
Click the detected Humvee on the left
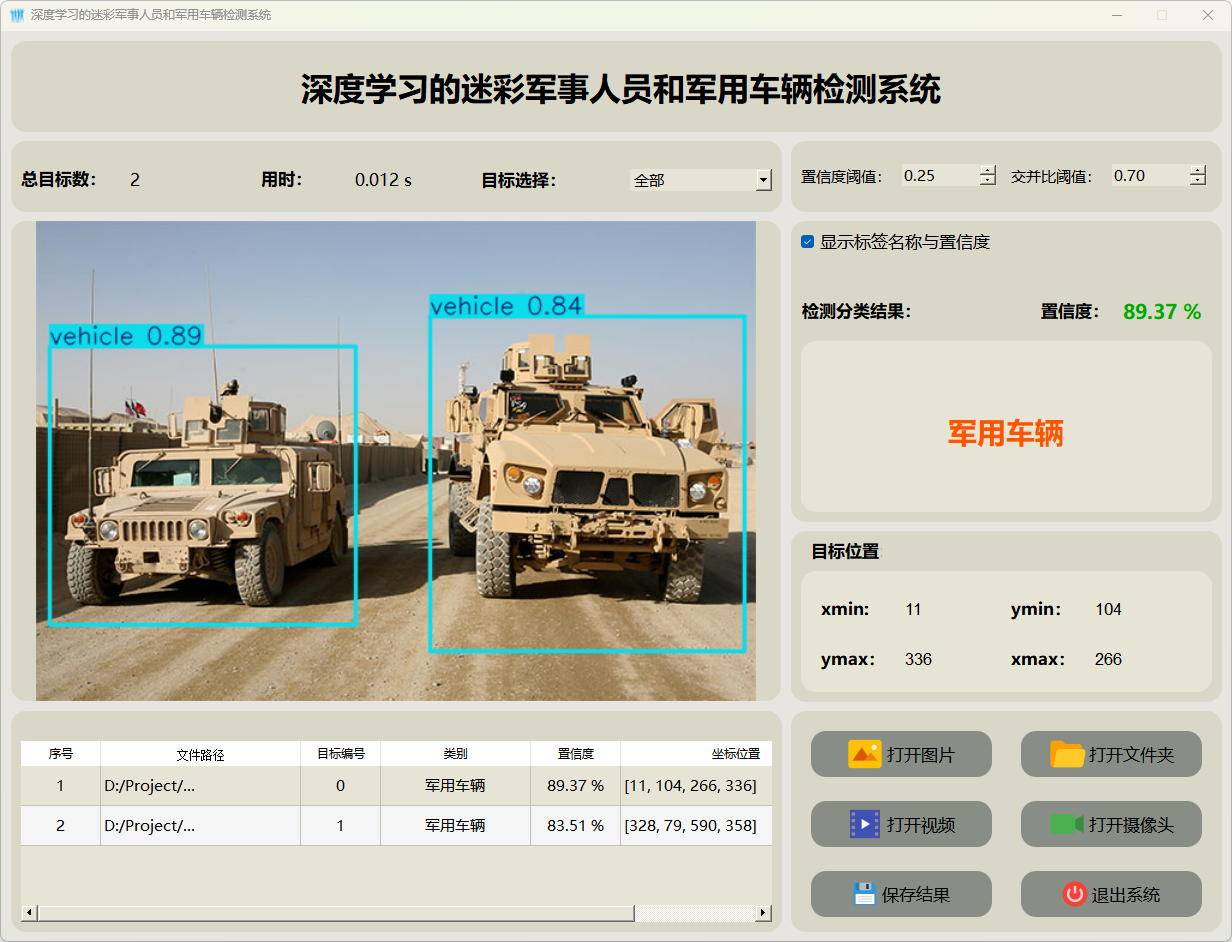tap(203, 485)
